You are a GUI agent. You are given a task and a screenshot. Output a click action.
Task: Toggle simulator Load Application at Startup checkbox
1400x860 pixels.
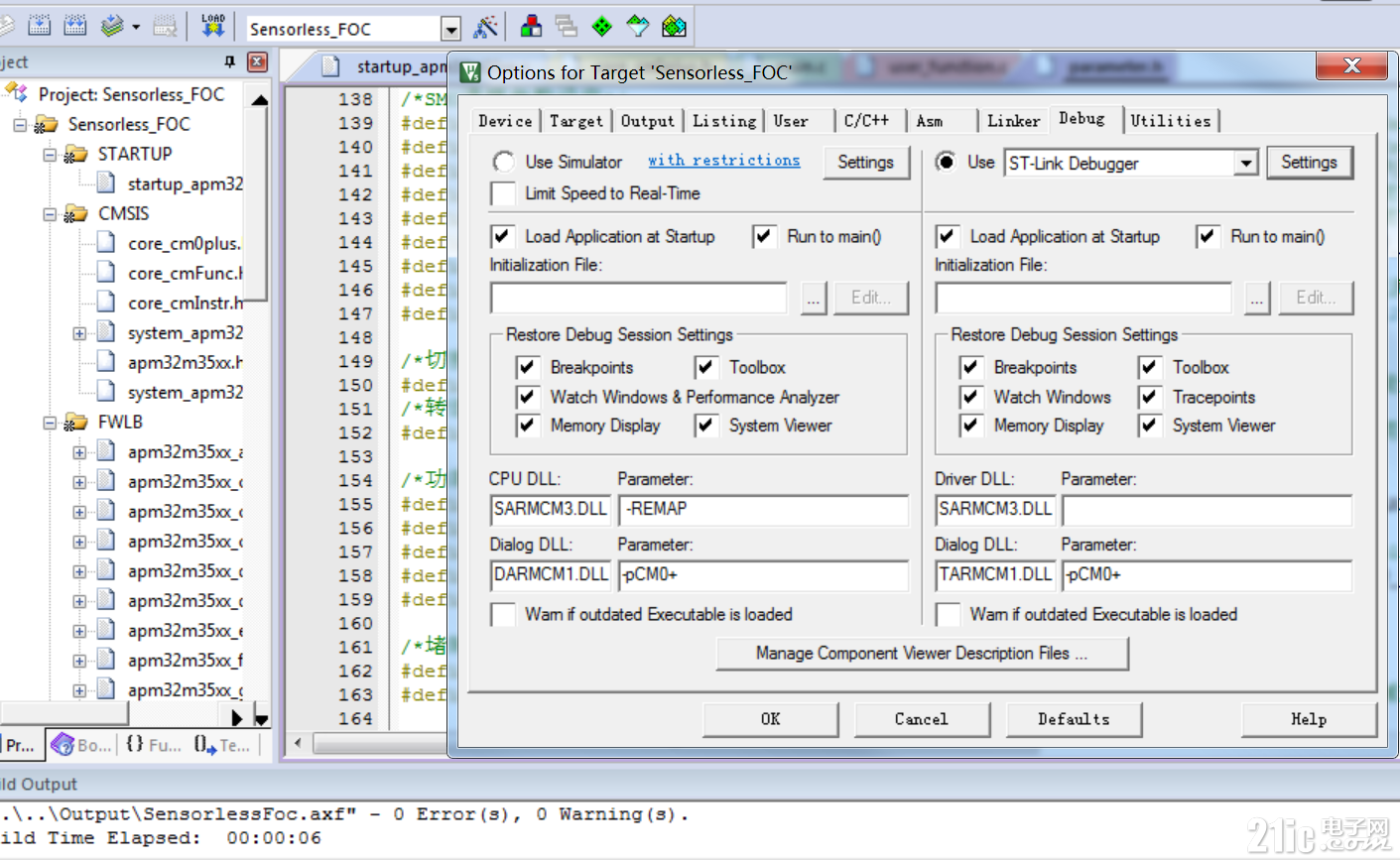(502, 236)
